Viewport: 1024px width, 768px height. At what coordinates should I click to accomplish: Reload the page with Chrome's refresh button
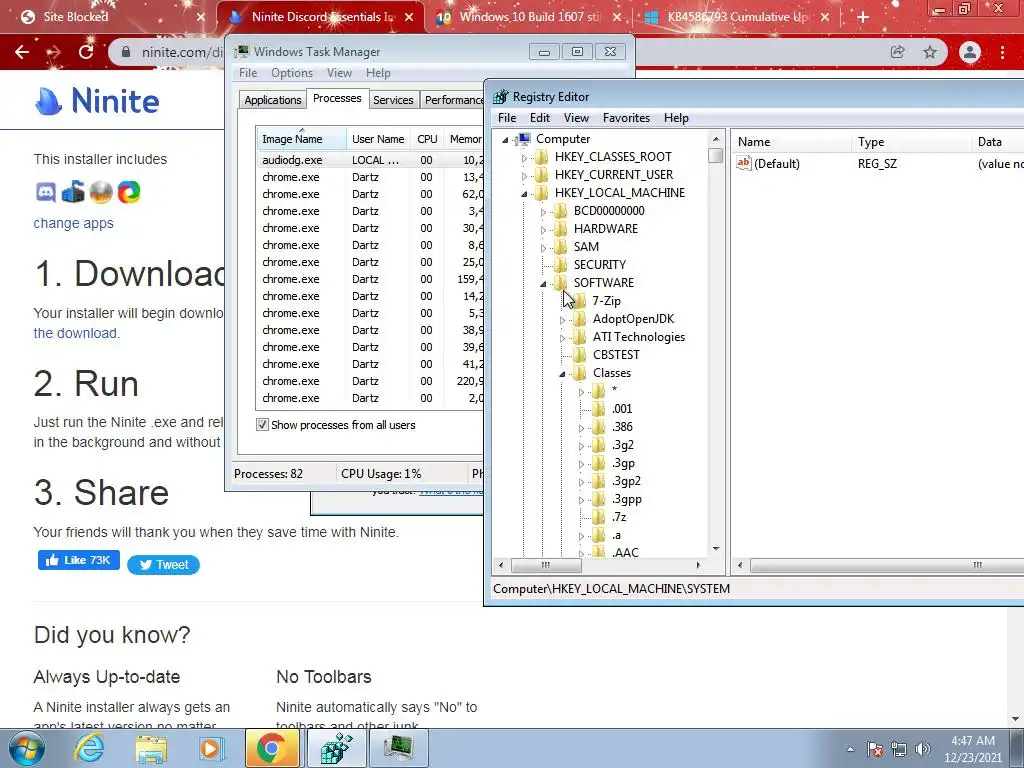(86, 52)
